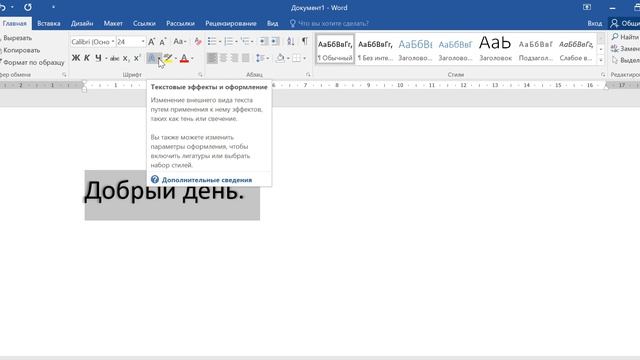Toggle bold formatting (Ж)
640x360 pixels.
[76, 58]
